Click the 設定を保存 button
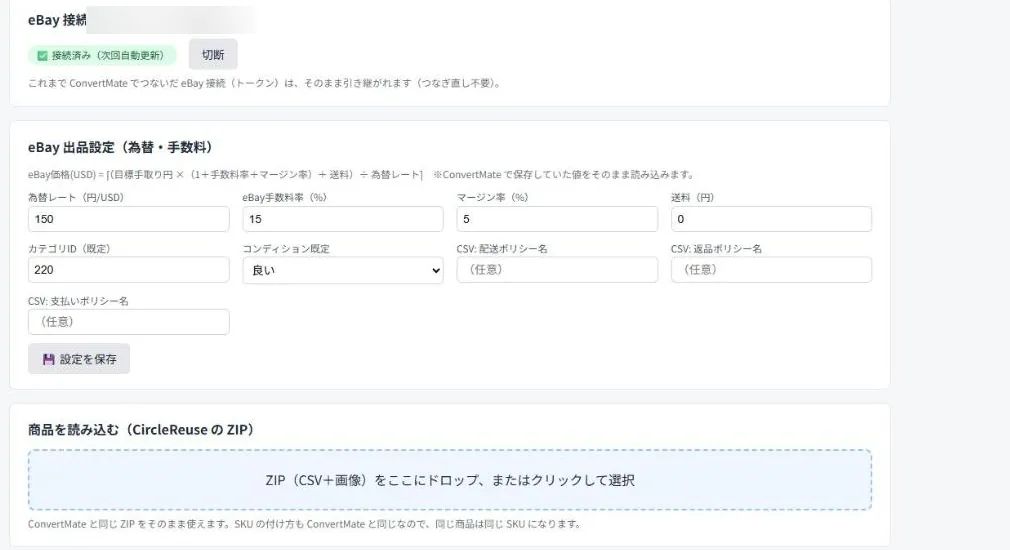Screen dimensions: 1010x550 click(79, 359)
